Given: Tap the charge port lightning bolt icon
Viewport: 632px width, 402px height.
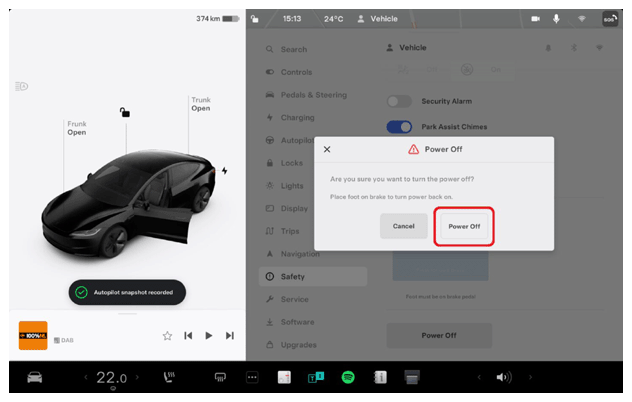Looking at the screenshot, I should (225, 171).
